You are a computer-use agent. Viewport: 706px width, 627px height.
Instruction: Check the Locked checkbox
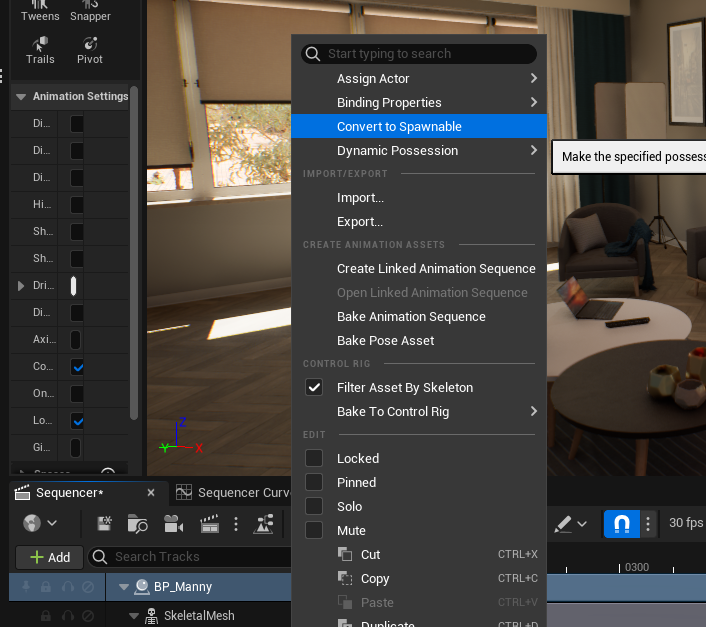(314, 458)
